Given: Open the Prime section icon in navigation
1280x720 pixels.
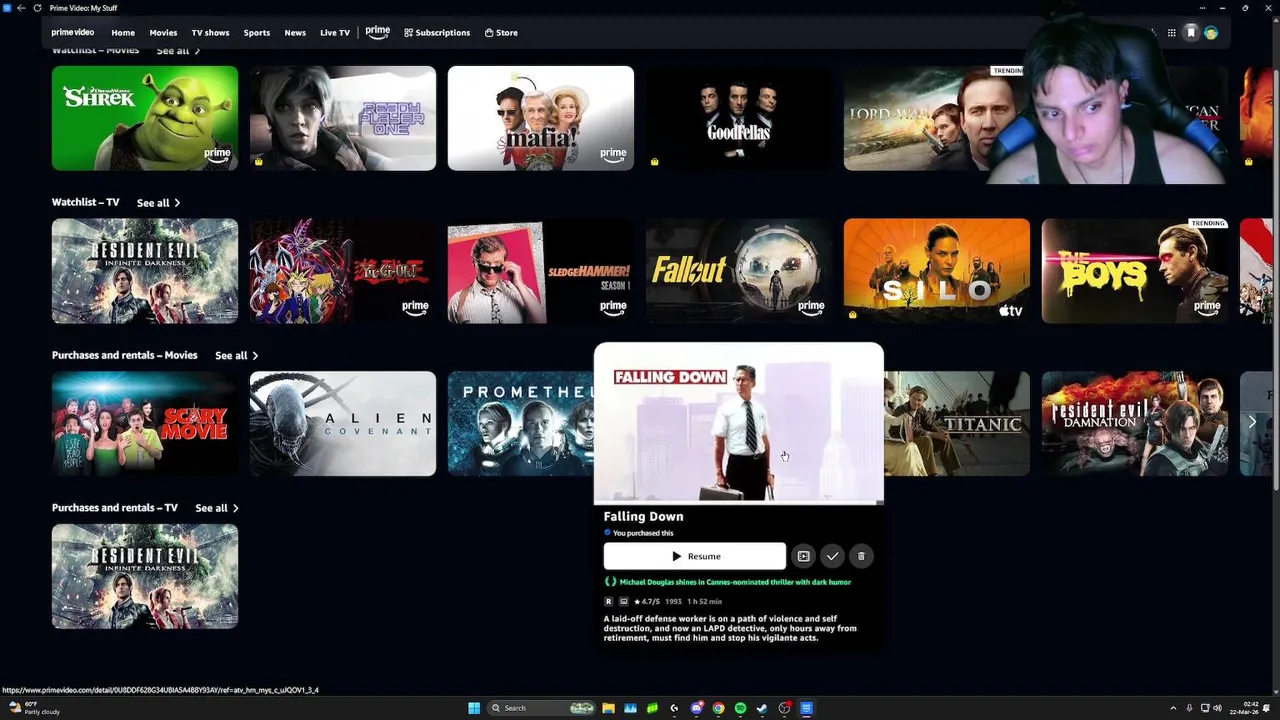Looking at the screenshot, I should [377, 32].
